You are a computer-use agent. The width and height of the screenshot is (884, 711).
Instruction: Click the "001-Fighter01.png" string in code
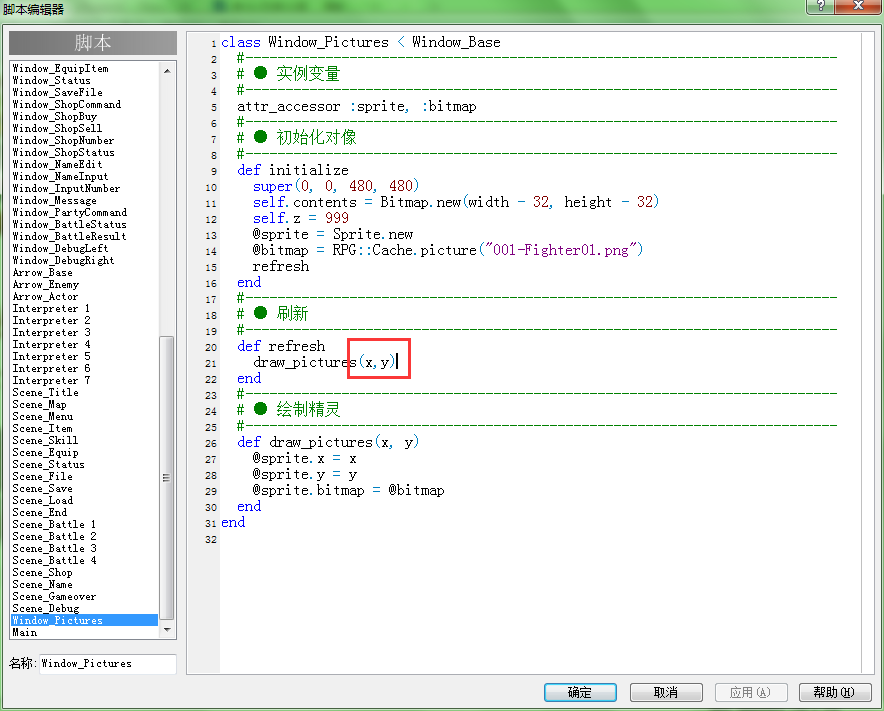coord(561,250)
